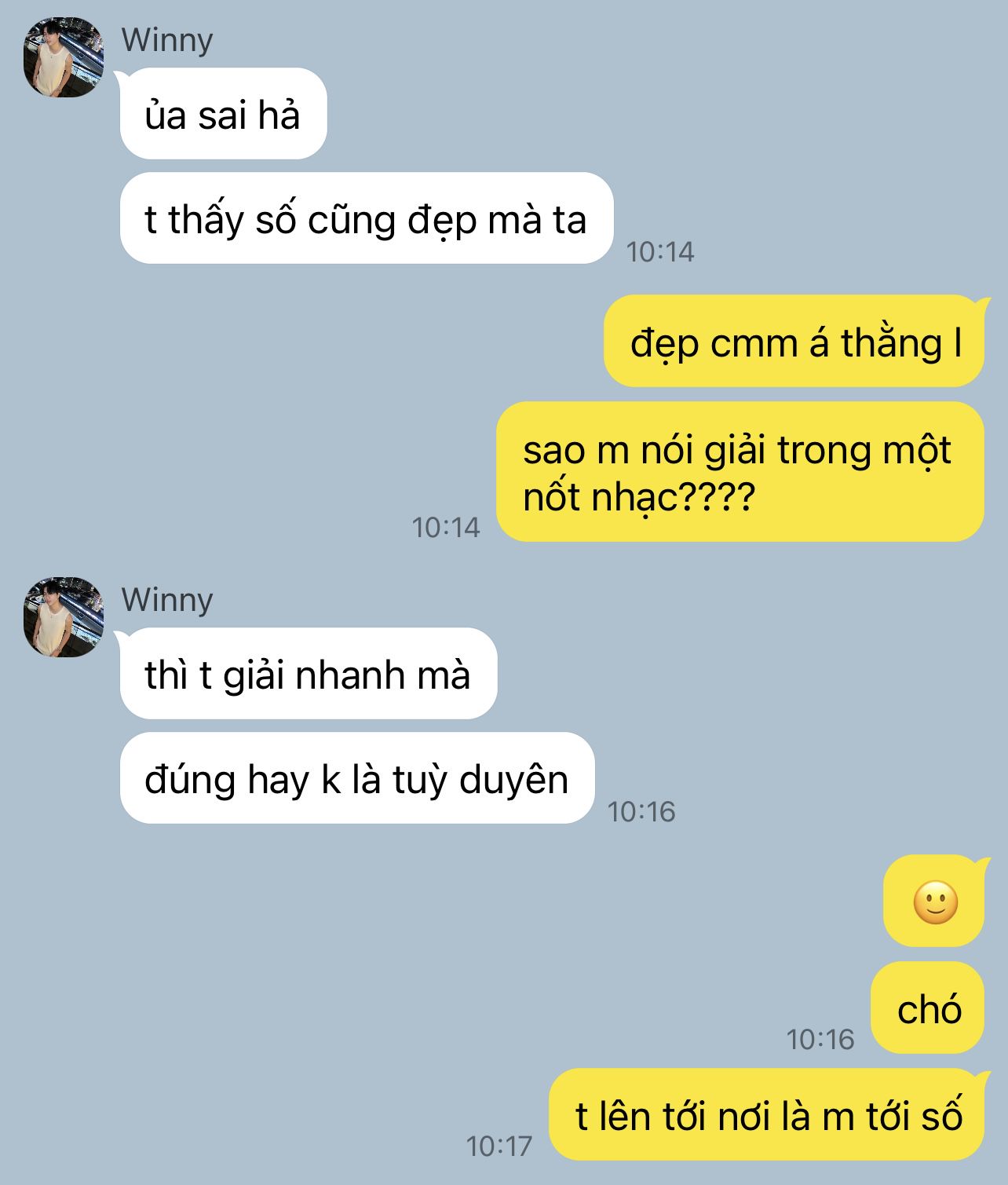Select the 'ủa sai hả' message bubble
Viewport: 1008px width, 1185px height.
click(x=223, y=114)
